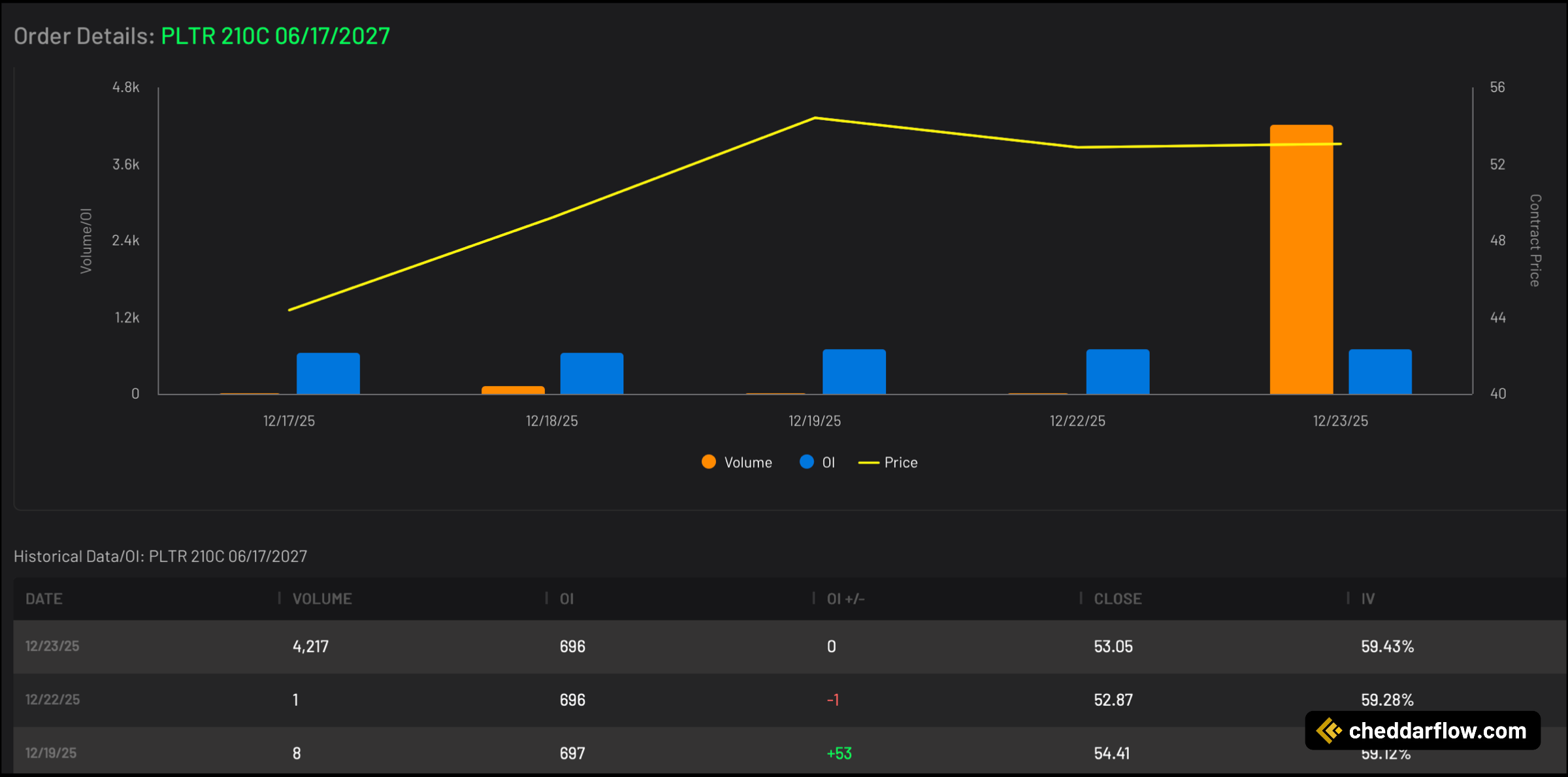Click the blue OI legend dot
The width and height of the screenshot is (1568, 777).
(807, 462)
